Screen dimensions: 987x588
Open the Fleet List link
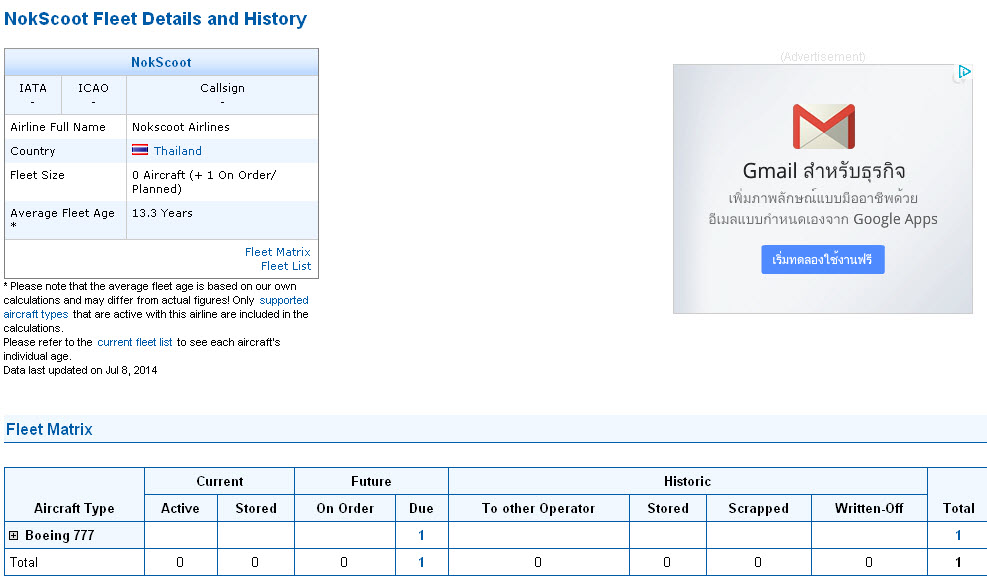[286, 266]
